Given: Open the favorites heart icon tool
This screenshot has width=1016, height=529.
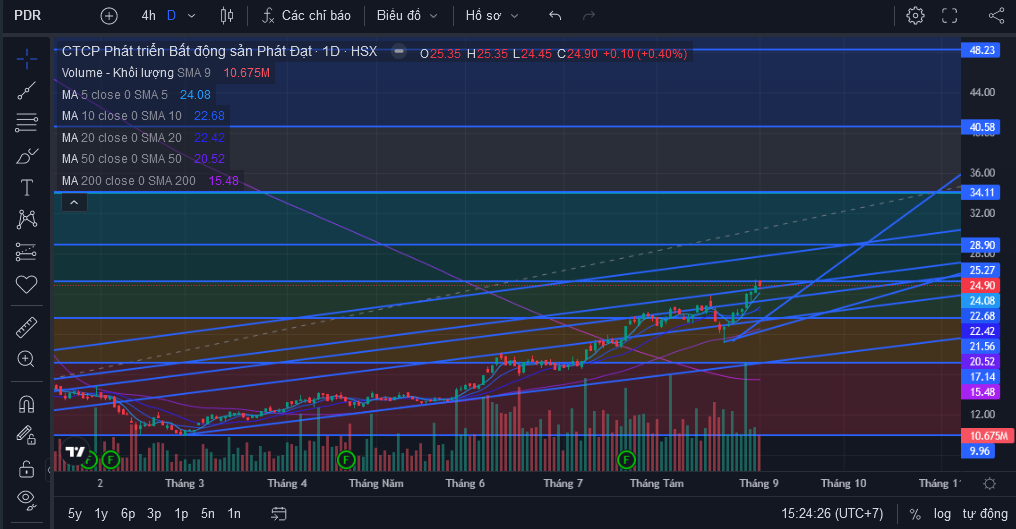Looking at the screenshot, I should 27,284.
